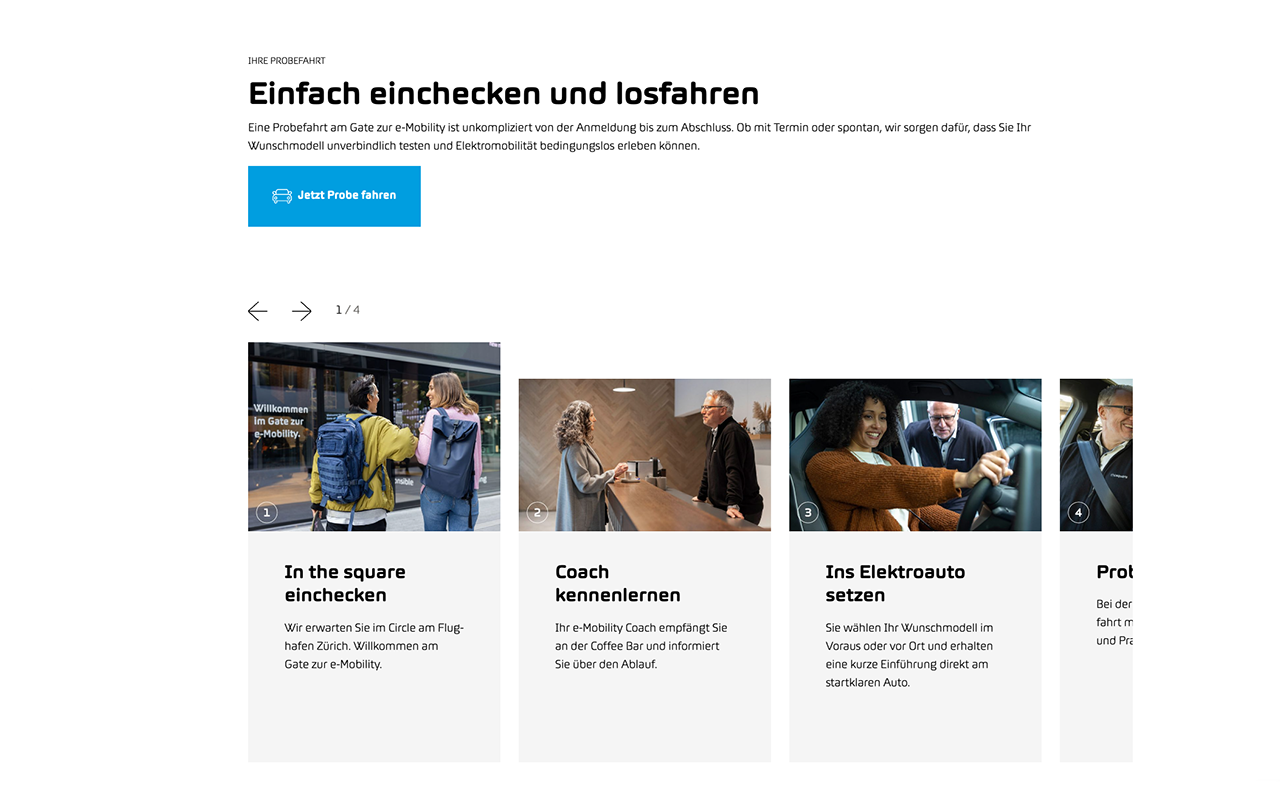1280x800 pixels.
Task: Click the step 2 number badge
Action: tap(537, 513)
